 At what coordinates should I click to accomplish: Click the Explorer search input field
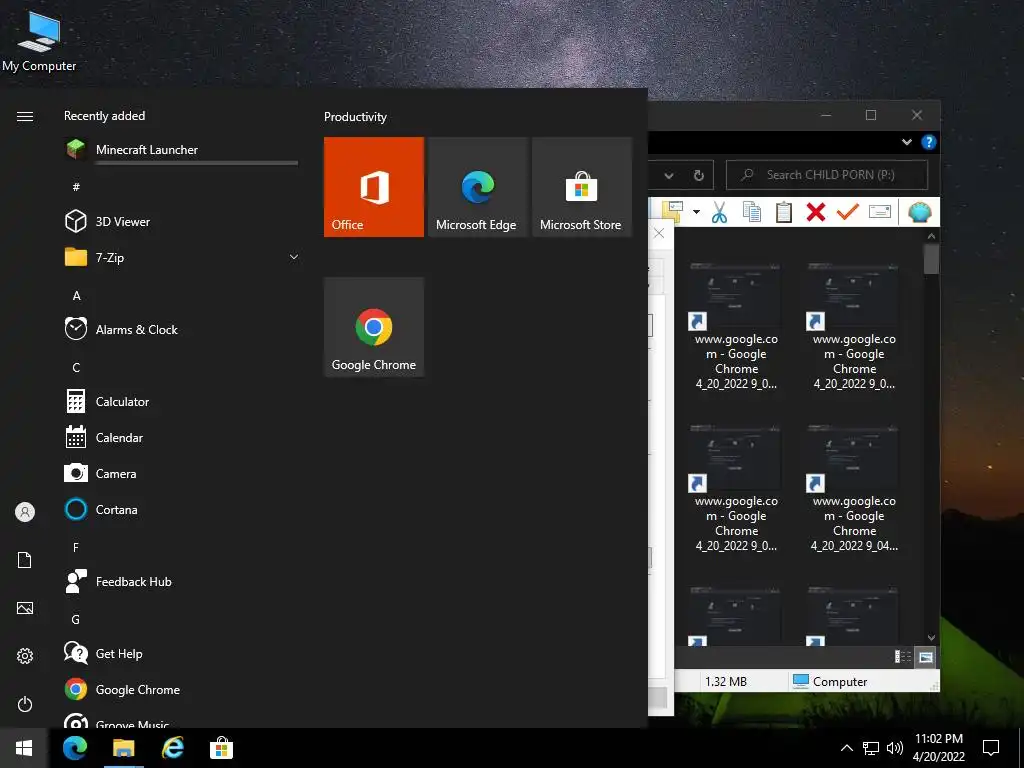tap(827, 175)
